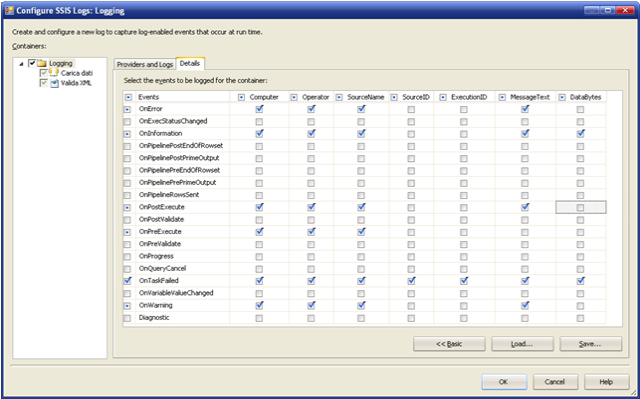Uncheck ExecutionID for the OnTaskFailed row
Screen dimensions: 640x399
click(x=464, y=281)
